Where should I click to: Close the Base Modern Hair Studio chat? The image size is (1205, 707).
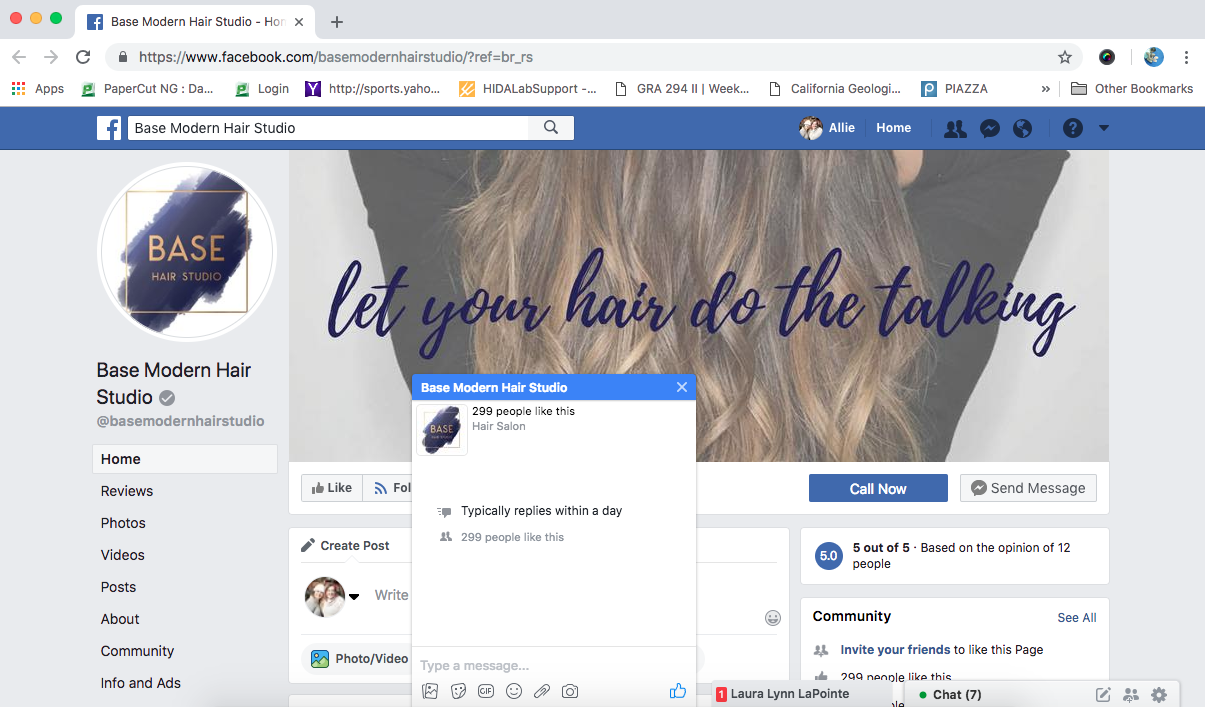(x=682, y=387)
